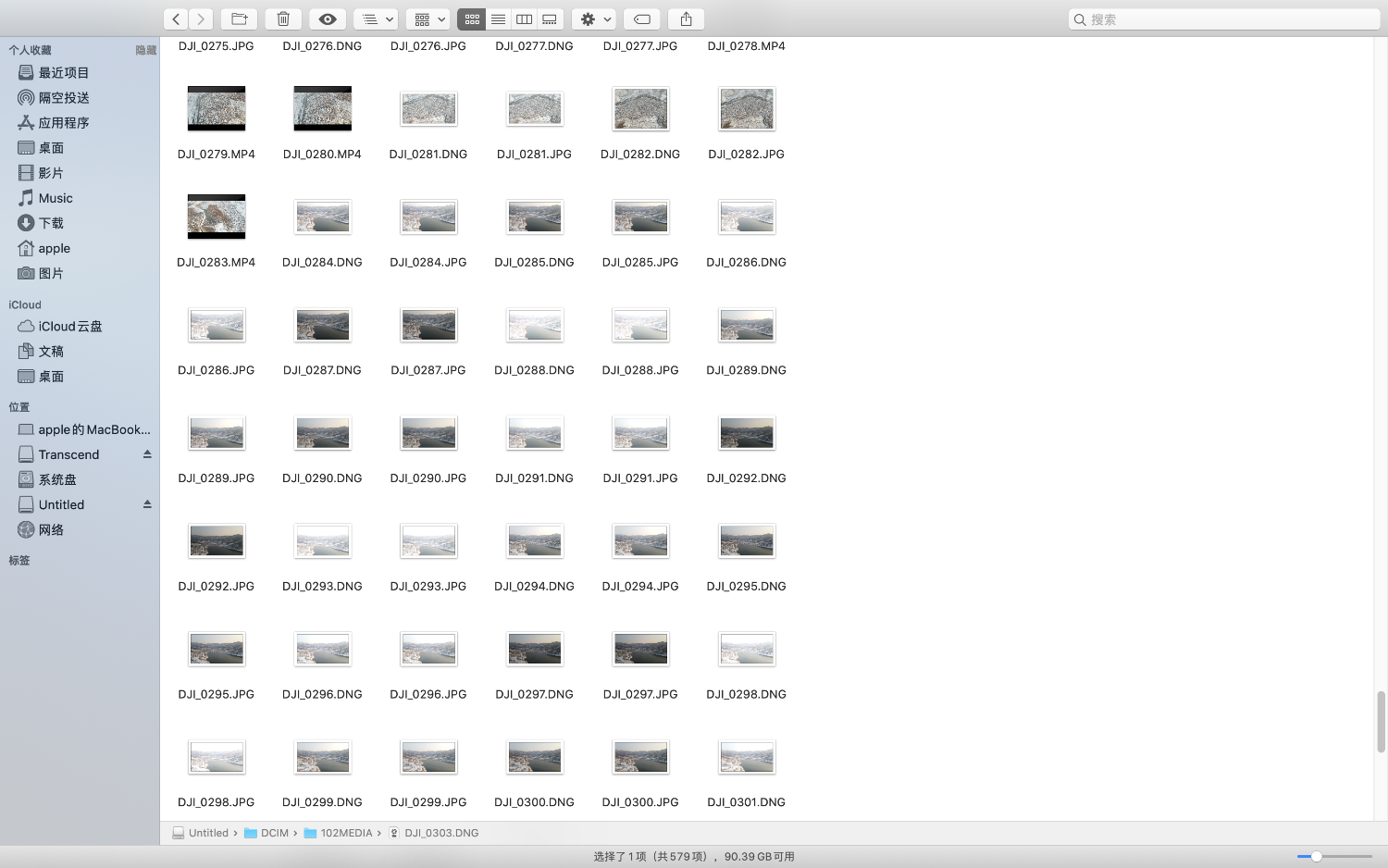Click the DJI_0290.JPG file name
Image resolution: width=1388 pixels, height=868 pixels.
[x=428, y=478]
